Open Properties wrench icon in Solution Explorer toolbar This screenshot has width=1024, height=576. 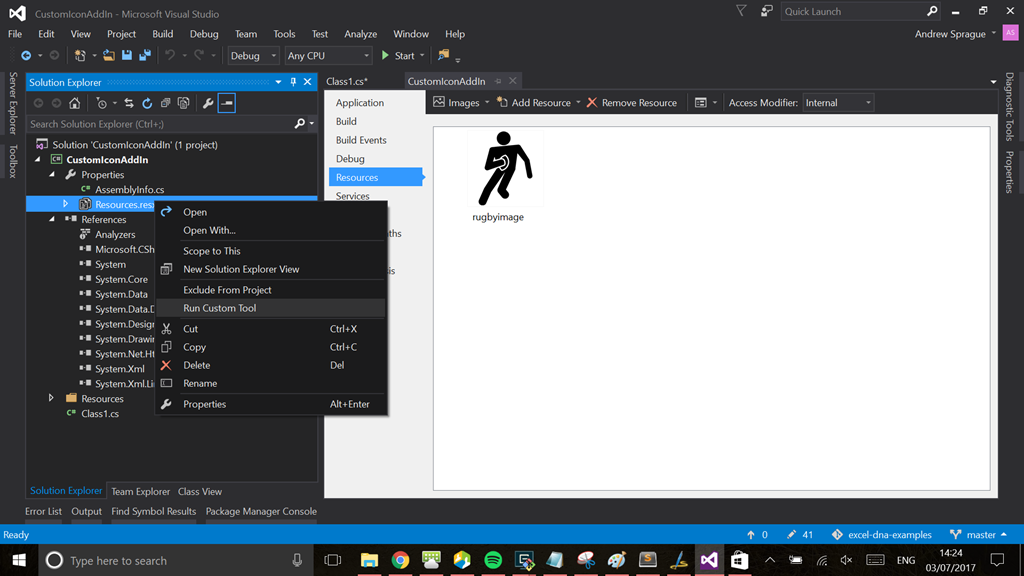208,103
